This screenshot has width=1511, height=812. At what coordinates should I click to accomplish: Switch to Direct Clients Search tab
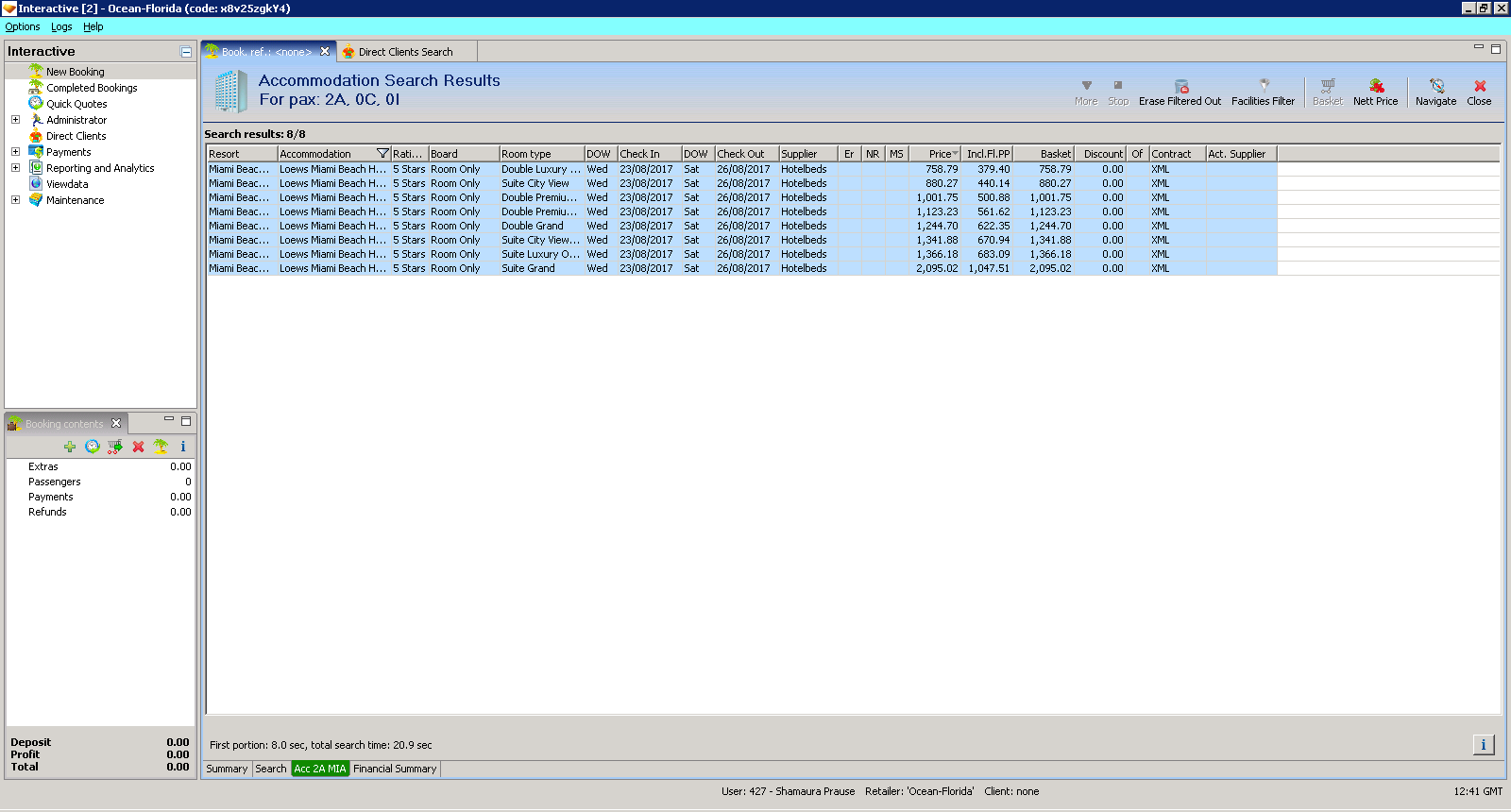click(x=405, y=52)
